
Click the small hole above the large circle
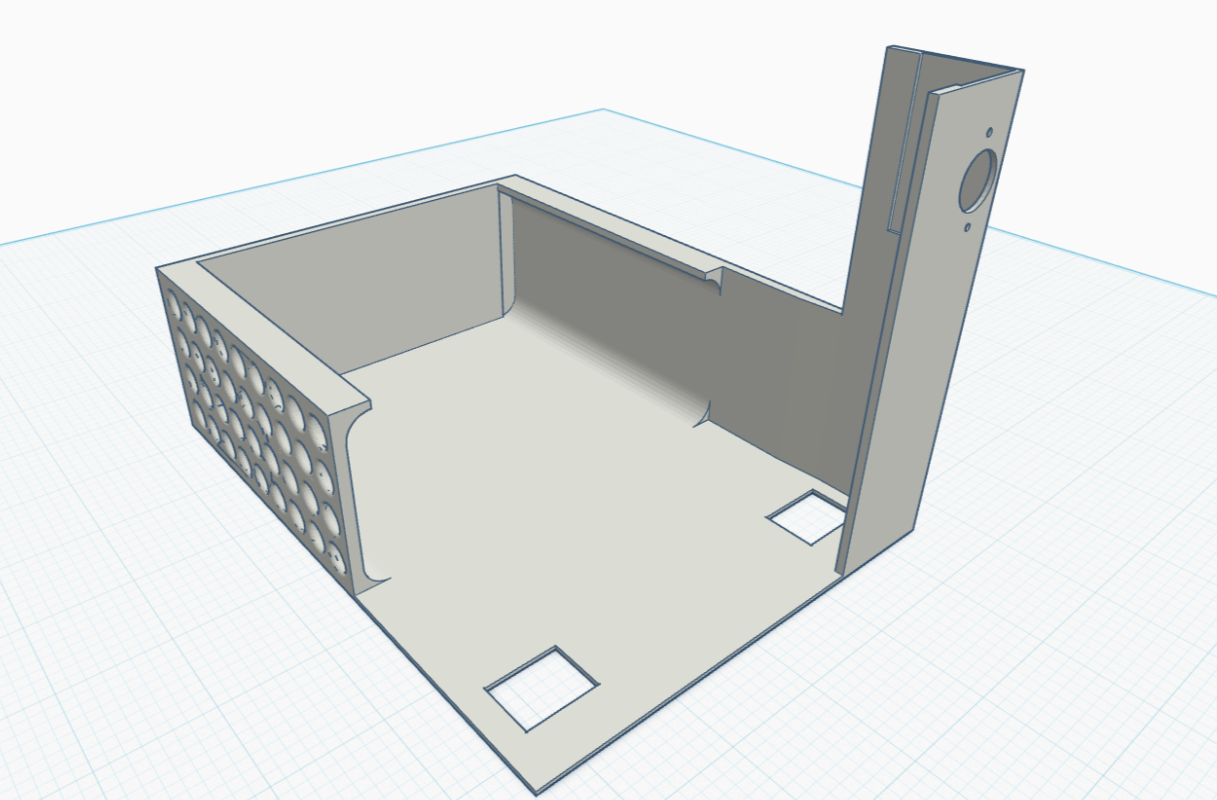click(989, 131)
